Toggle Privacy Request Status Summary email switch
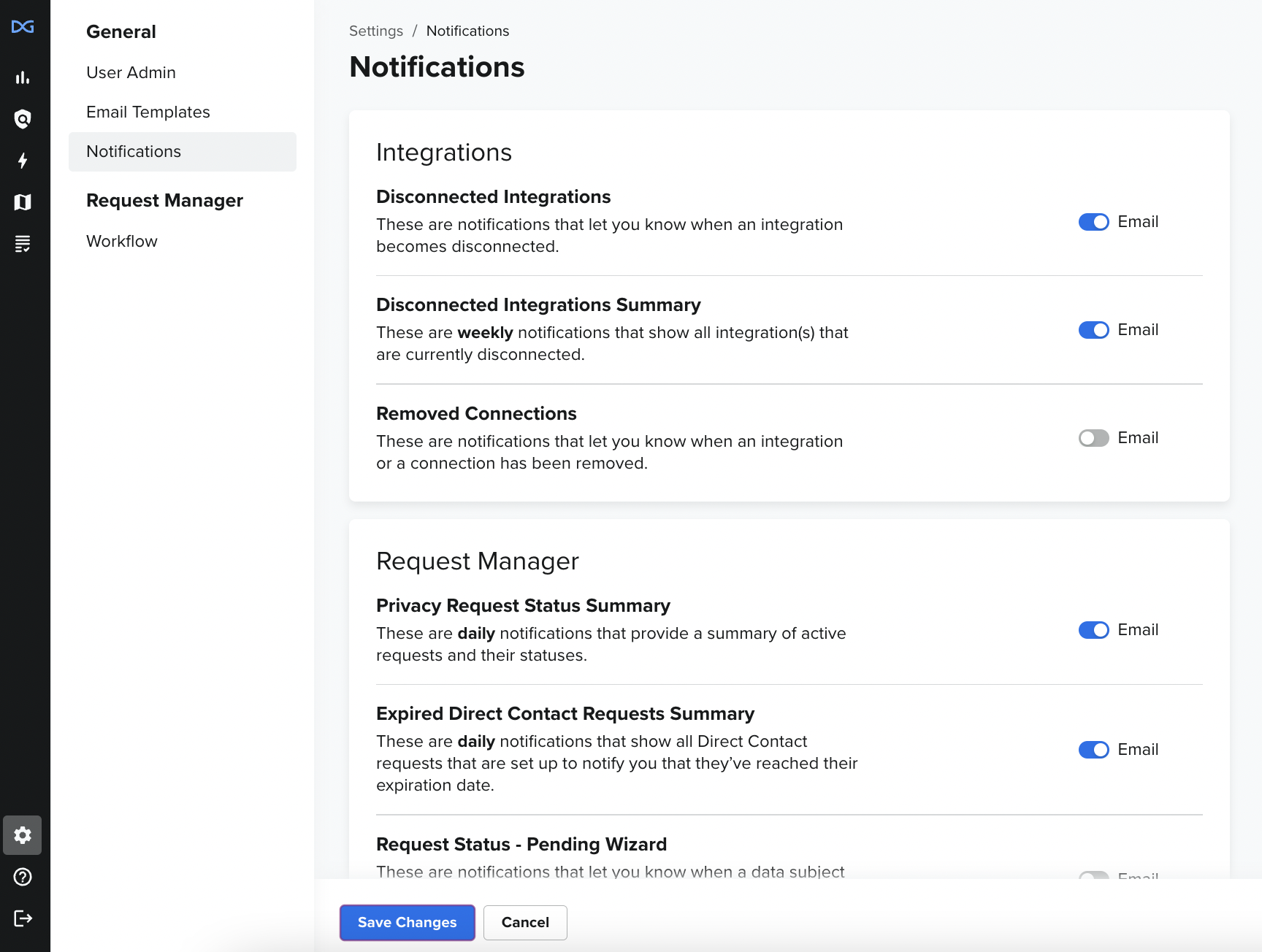The width and height of the screenshot is (1262, 952). click(x=1094, y=630)
